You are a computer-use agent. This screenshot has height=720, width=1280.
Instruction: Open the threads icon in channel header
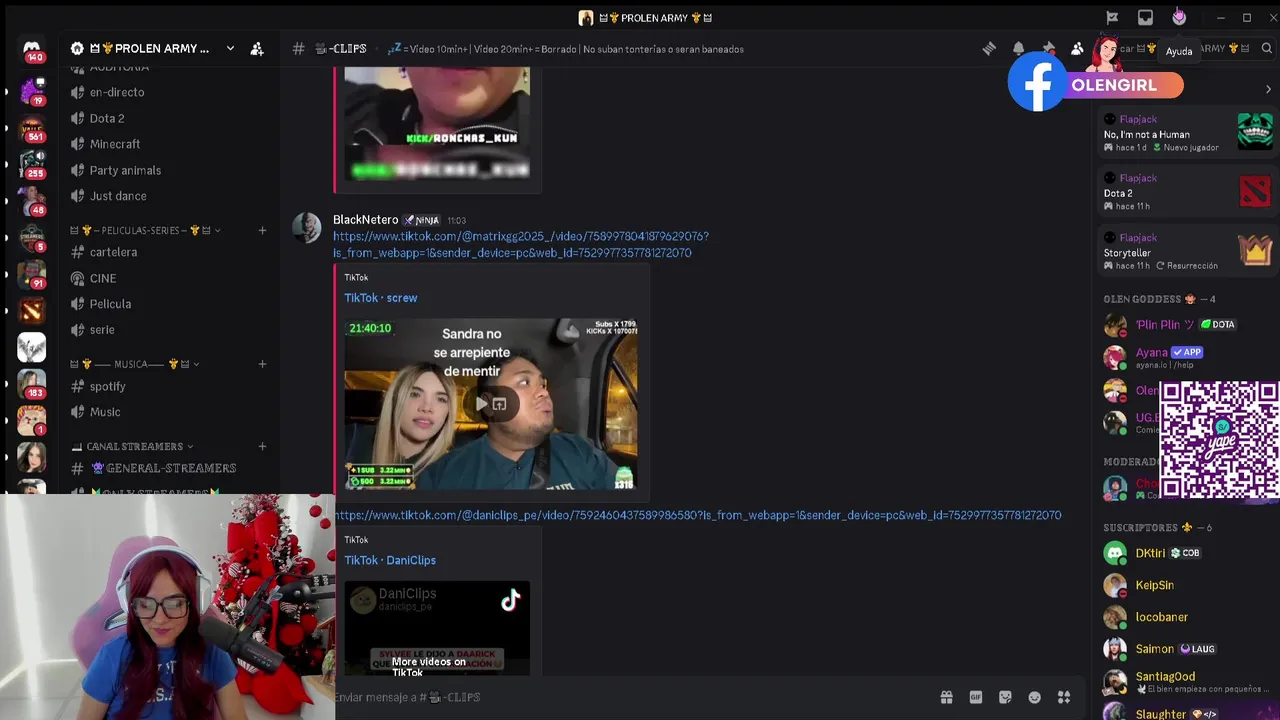point(989,48)
